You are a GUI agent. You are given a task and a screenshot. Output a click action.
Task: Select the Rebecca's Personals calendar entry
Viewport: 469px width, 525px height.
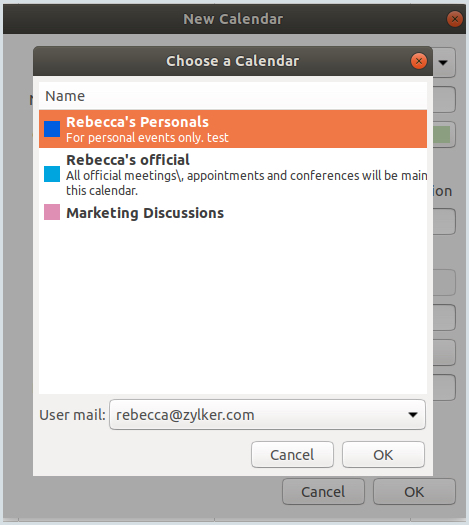233,129
